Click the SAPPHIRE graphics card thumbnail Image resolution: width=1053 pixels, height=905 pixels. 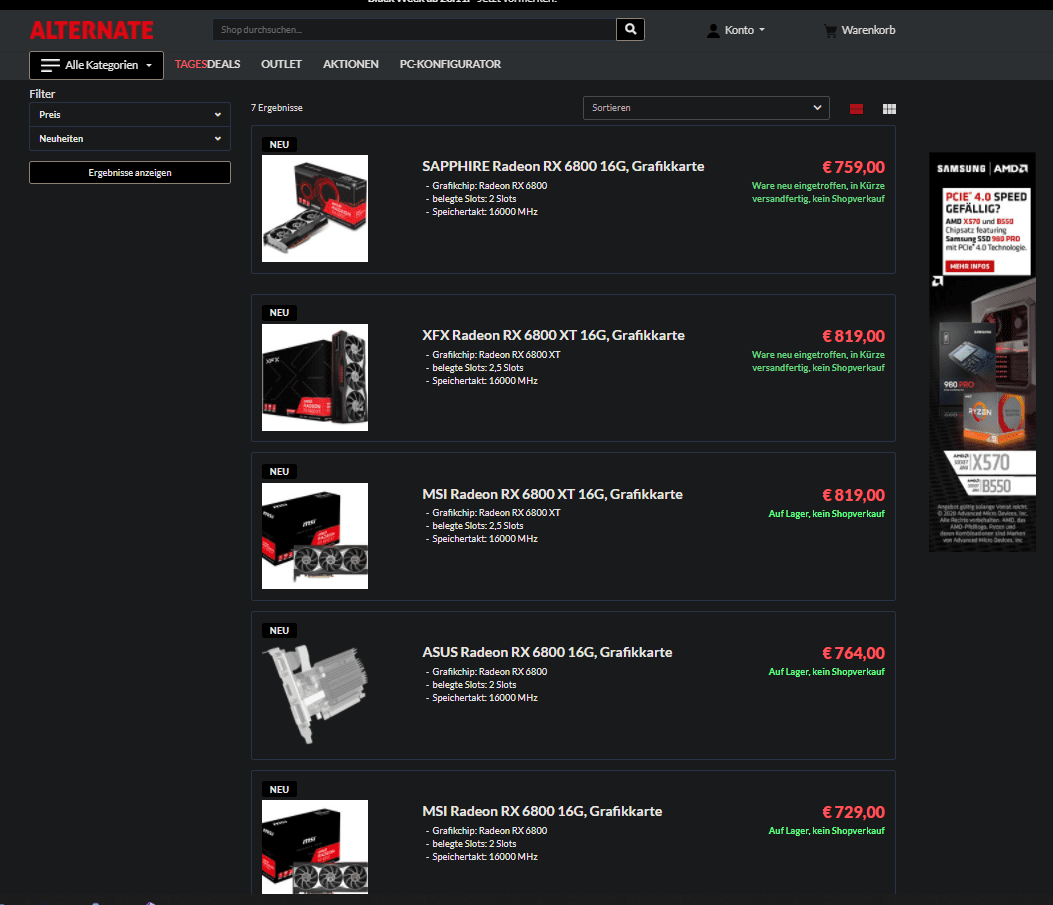point(315,209)
